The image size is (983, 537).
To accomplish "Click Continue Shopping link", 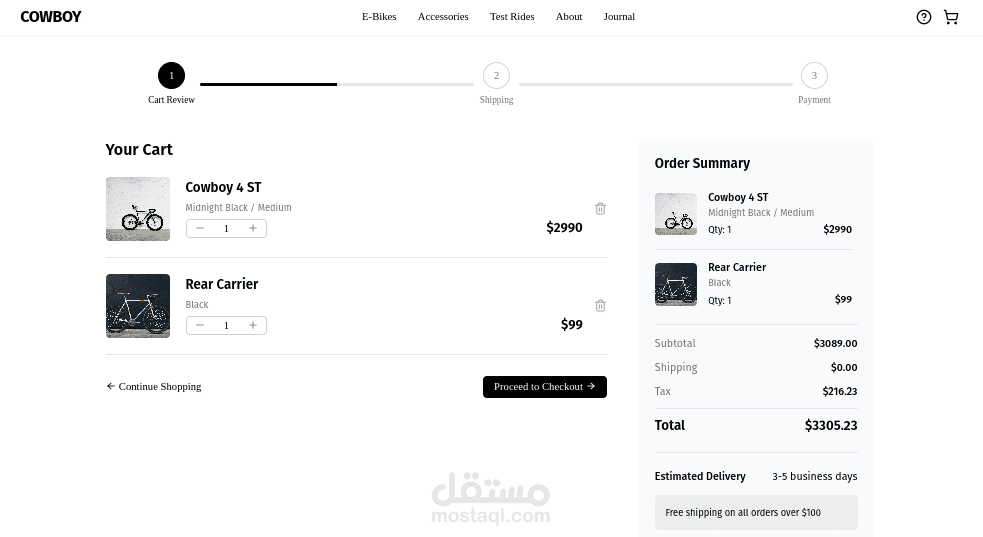I will tap(154, 387).
